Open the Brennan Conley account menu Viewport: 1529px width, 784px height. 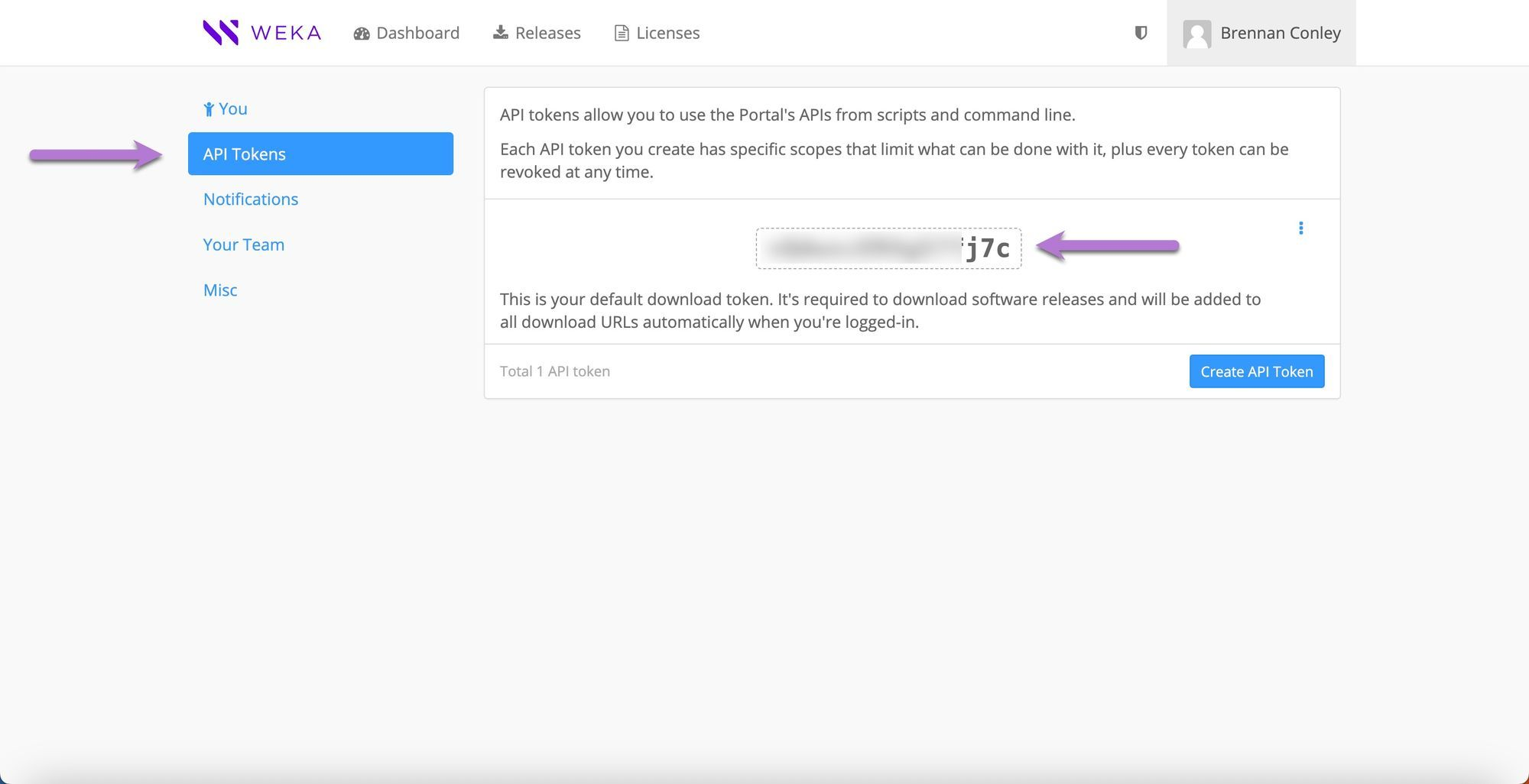pyautogui.click(x=1280, y=33)
